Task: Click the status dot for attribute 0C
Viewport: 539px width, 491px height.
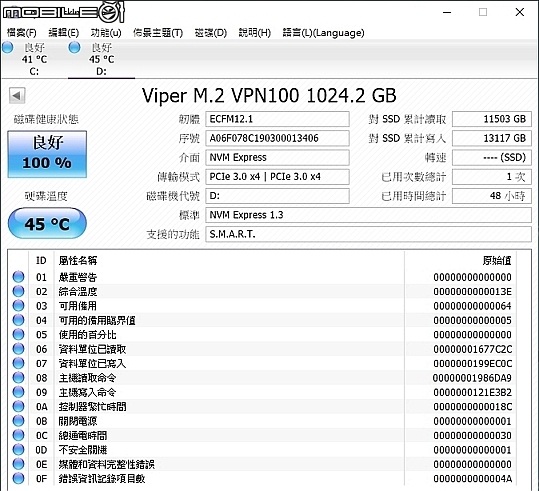Action: [x=18, y=436]
